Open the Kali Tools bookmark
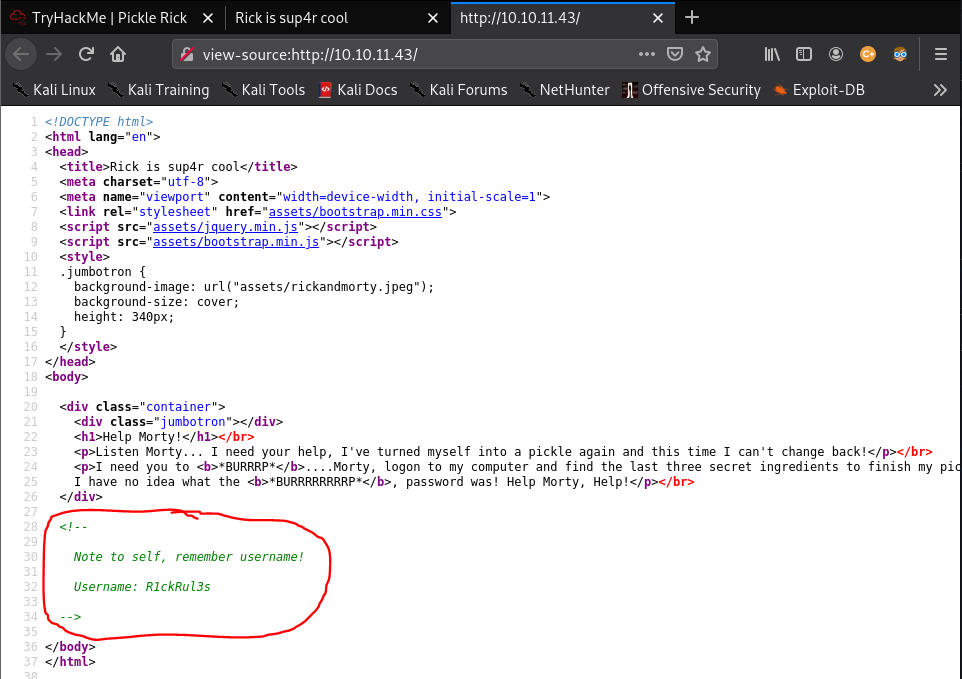Image resolution: width=962 pixels, height=679 pixels. (x=263, y=90)
